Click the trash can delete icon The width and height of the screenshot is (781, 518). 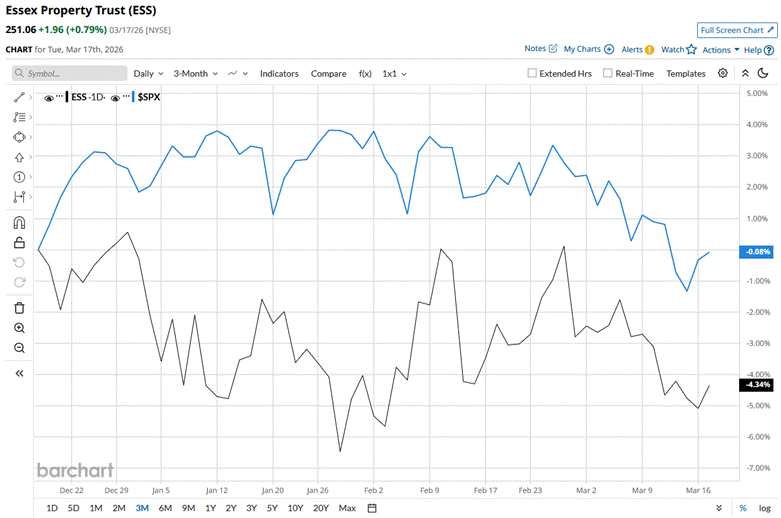tap(19, 308)
